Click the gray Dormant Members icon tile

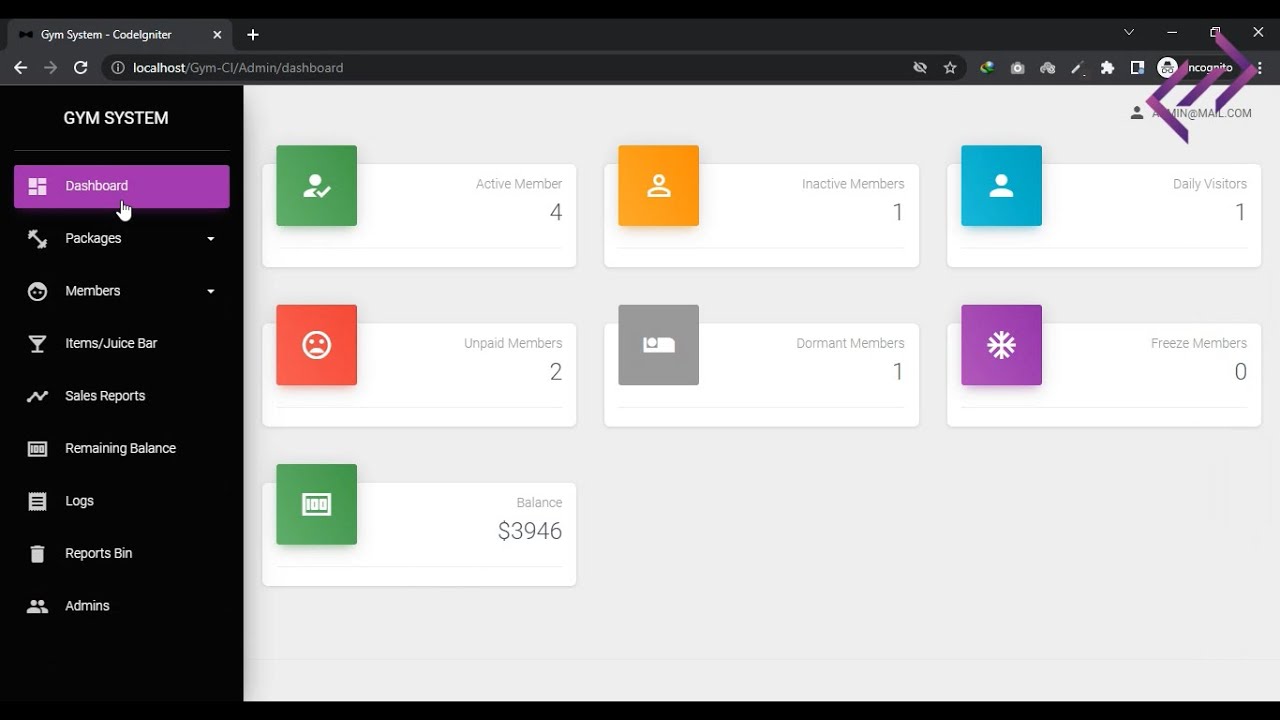(658, 345)
